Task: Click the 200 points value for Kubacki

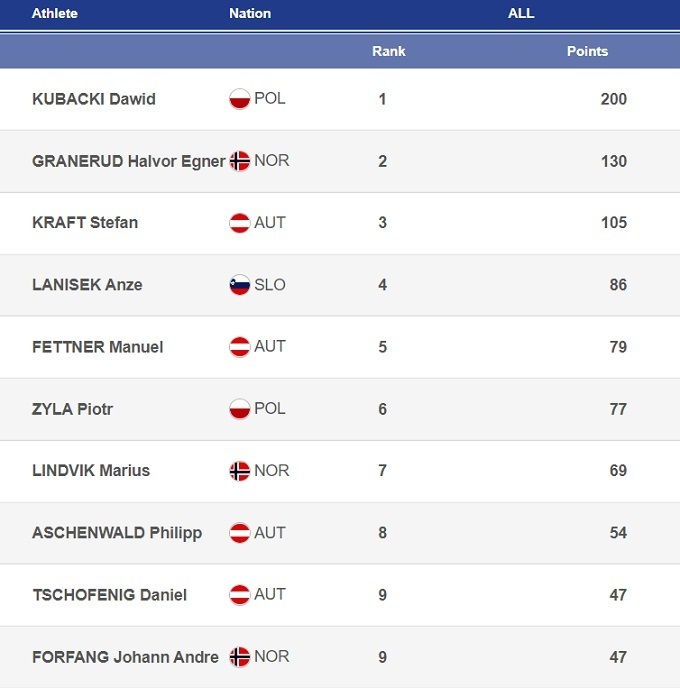Action: pos(613,99)
